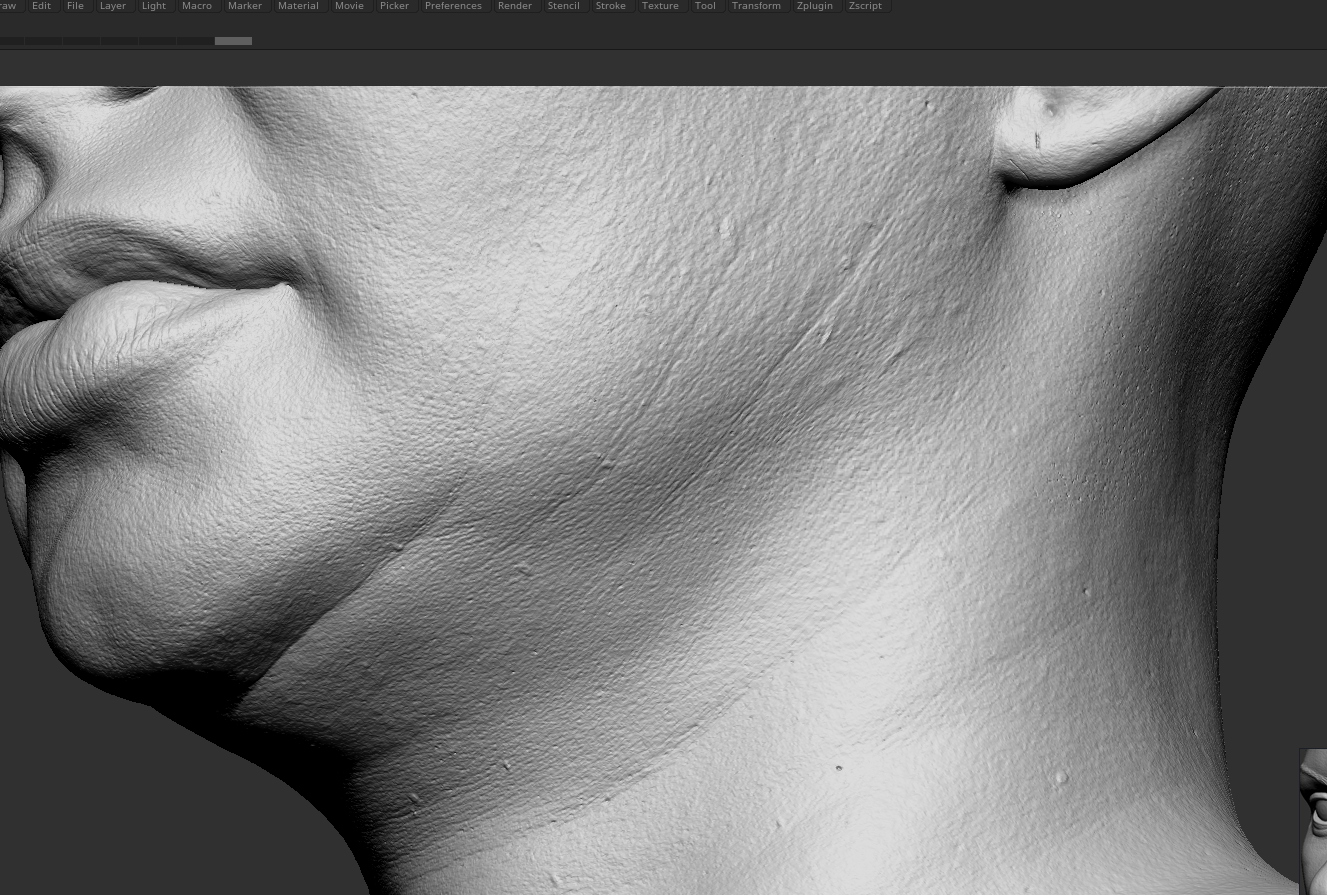Image resolution: width=1327 pixels, height=895 pixels.
Task: Click the face preview thumbnail
Action: [x=1313, y=820]
